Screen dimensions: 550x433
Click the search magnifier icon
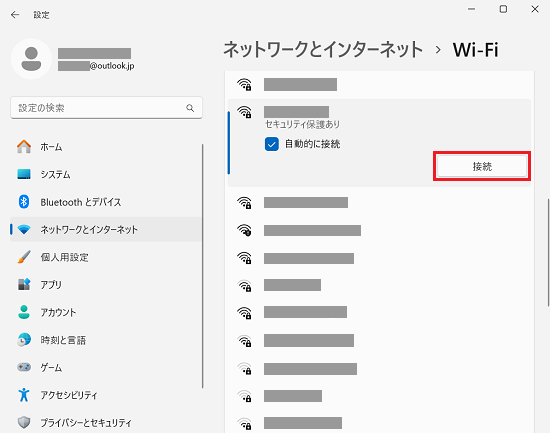(x=190, y=108)
